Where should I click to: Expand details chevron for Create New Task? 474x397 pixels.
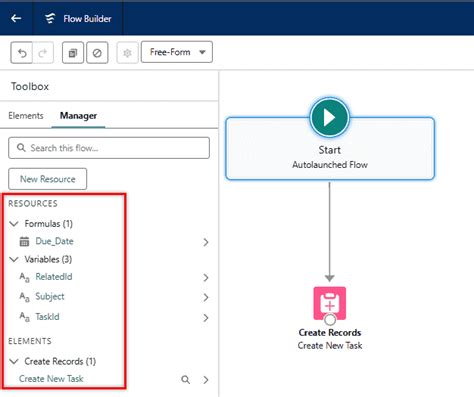[x=206, y=380]
